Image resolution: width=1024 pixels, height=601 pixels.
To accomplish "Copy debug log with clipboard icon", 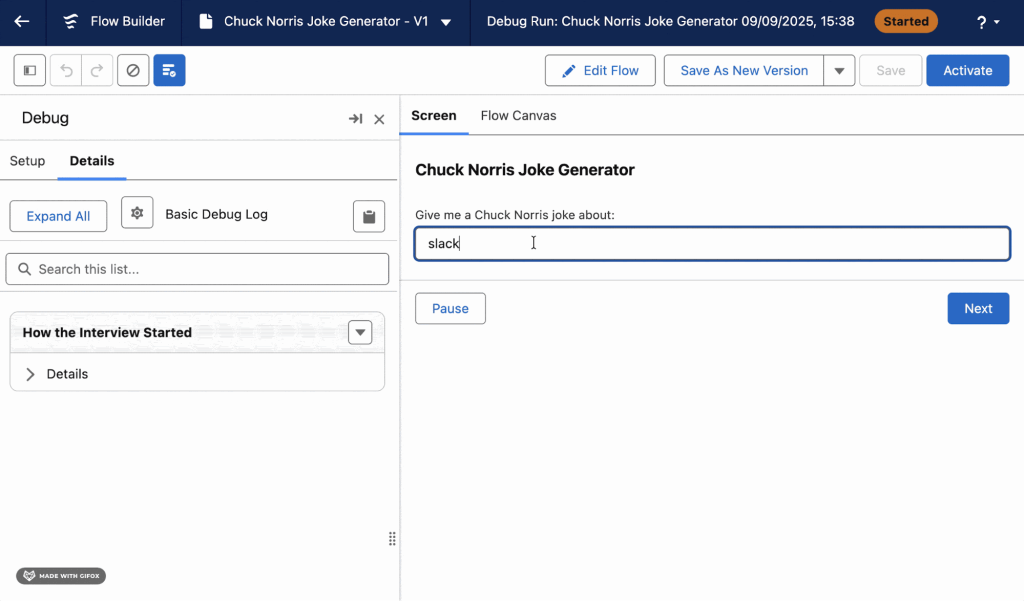I will 369,216.
